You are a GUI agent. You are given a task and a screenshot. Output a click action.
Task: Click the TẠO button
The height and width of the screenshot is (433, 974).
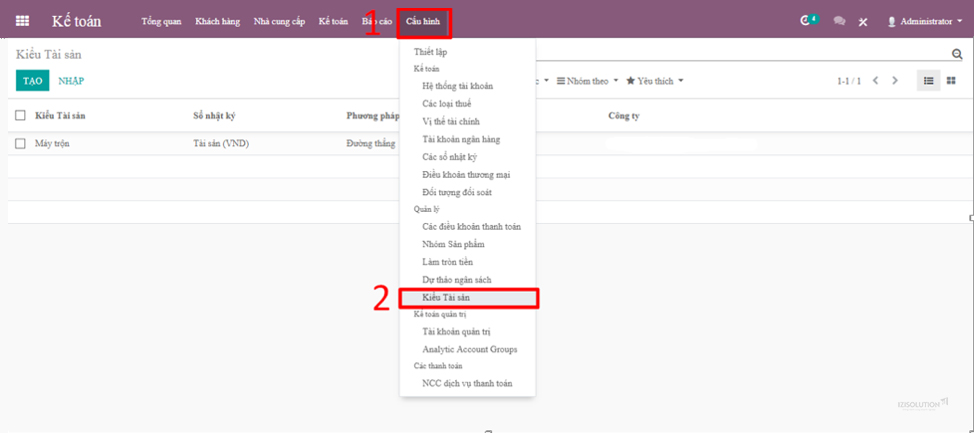coord(32,81)
